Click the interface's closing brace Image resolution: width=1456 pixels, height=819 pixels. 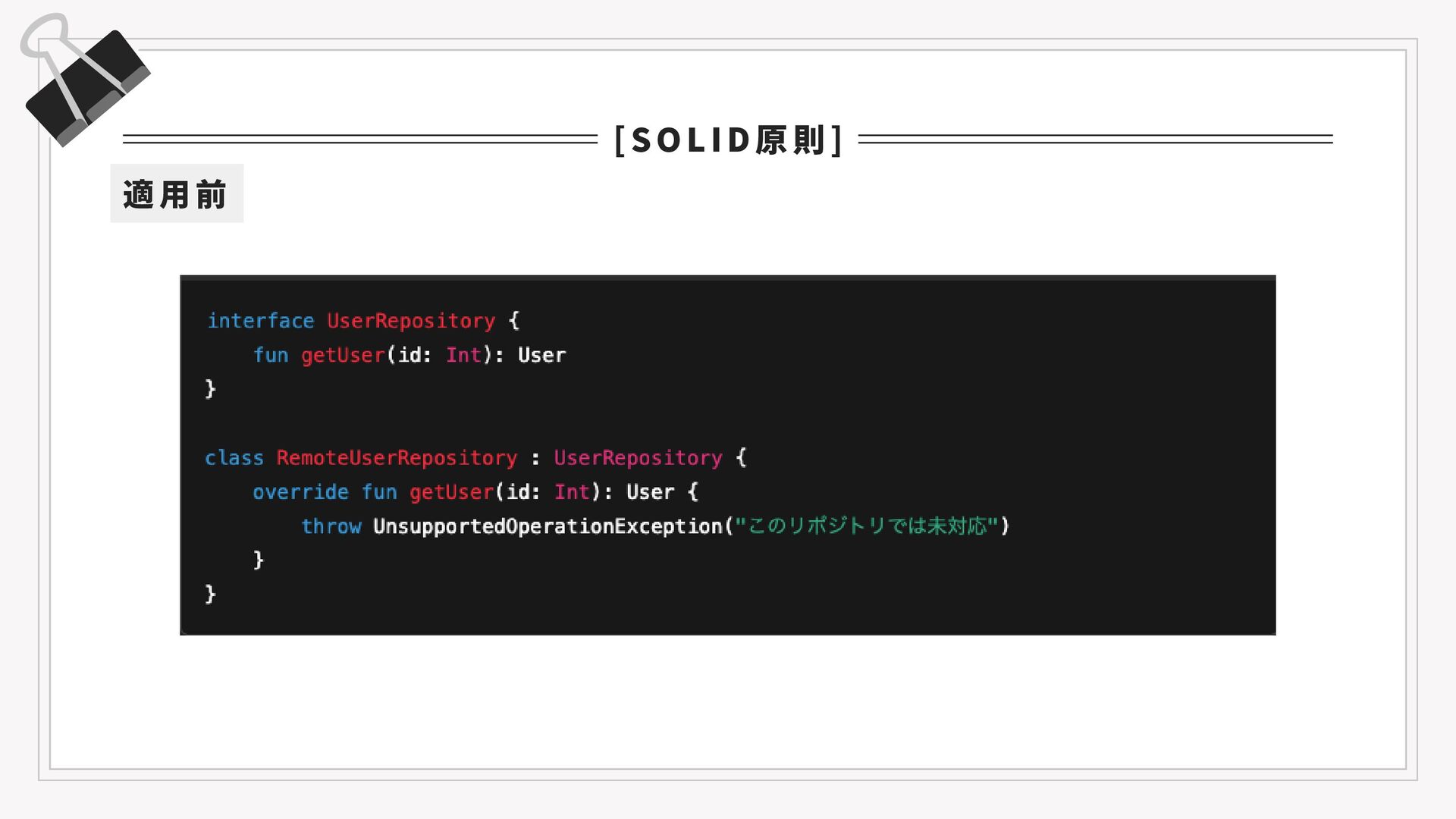[x=211, y=389]
